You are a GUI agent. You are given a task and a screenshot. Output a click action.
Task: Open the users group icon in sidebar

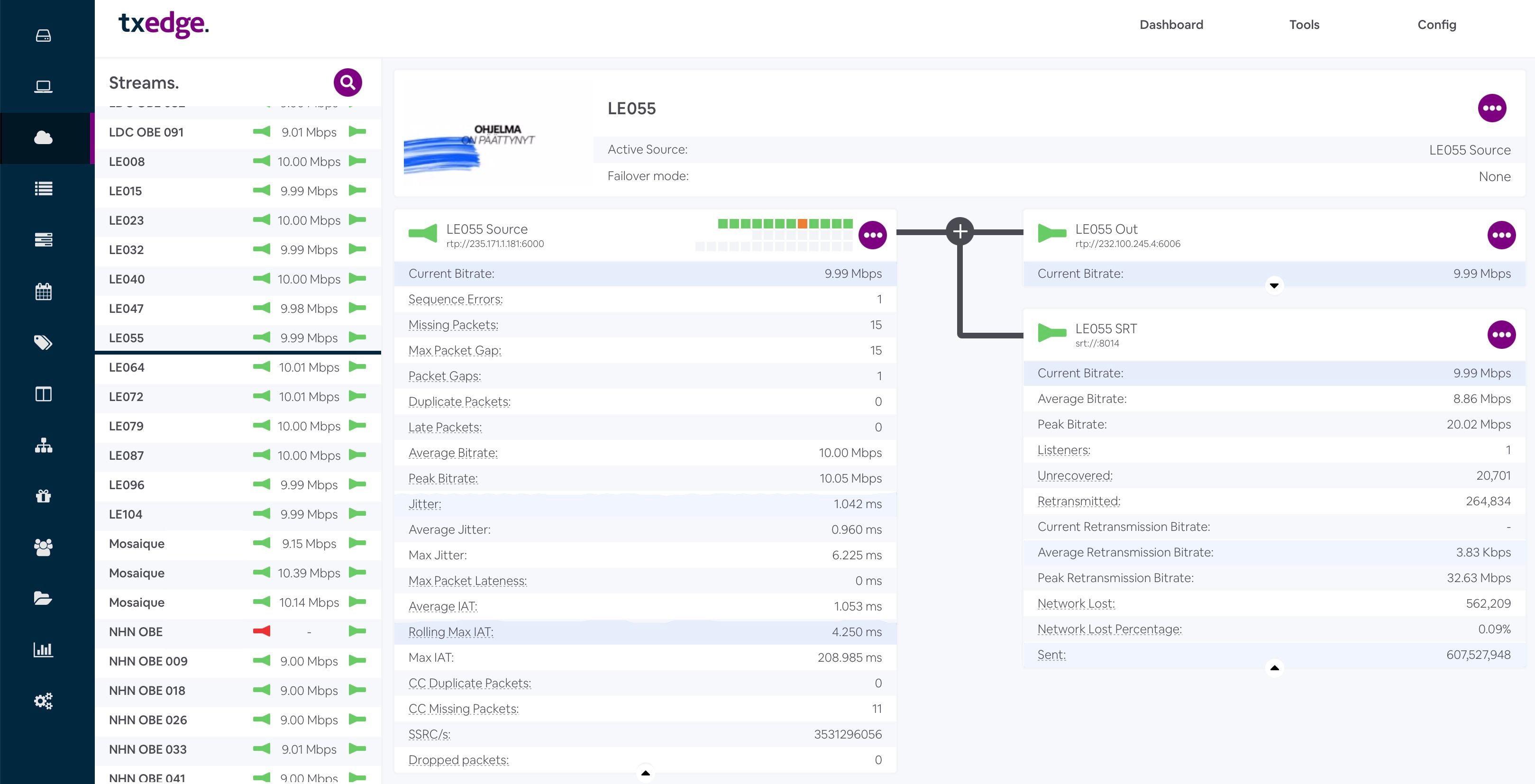point(44,547)
